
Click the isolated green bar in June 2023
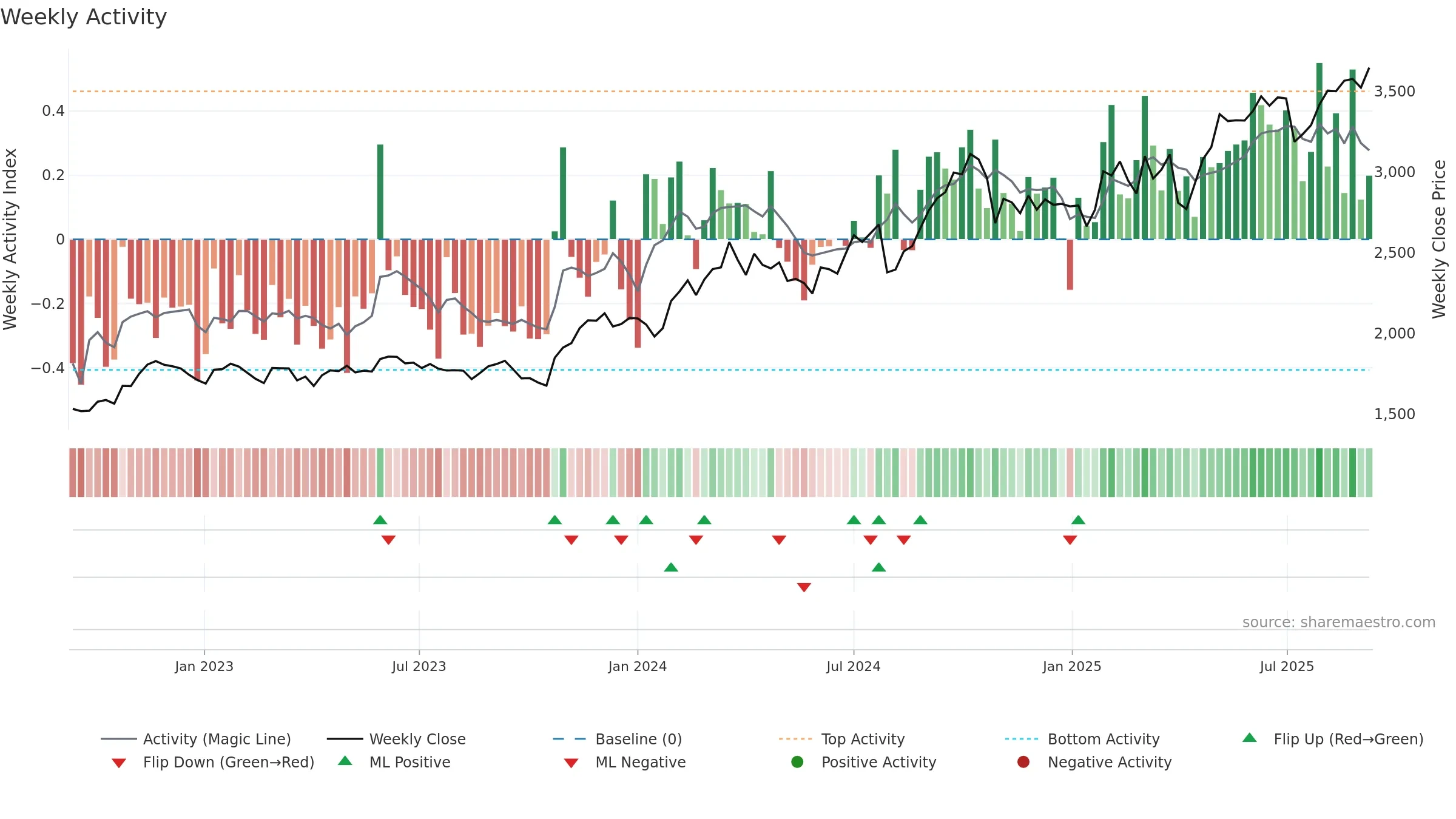(x=380, y=192)
